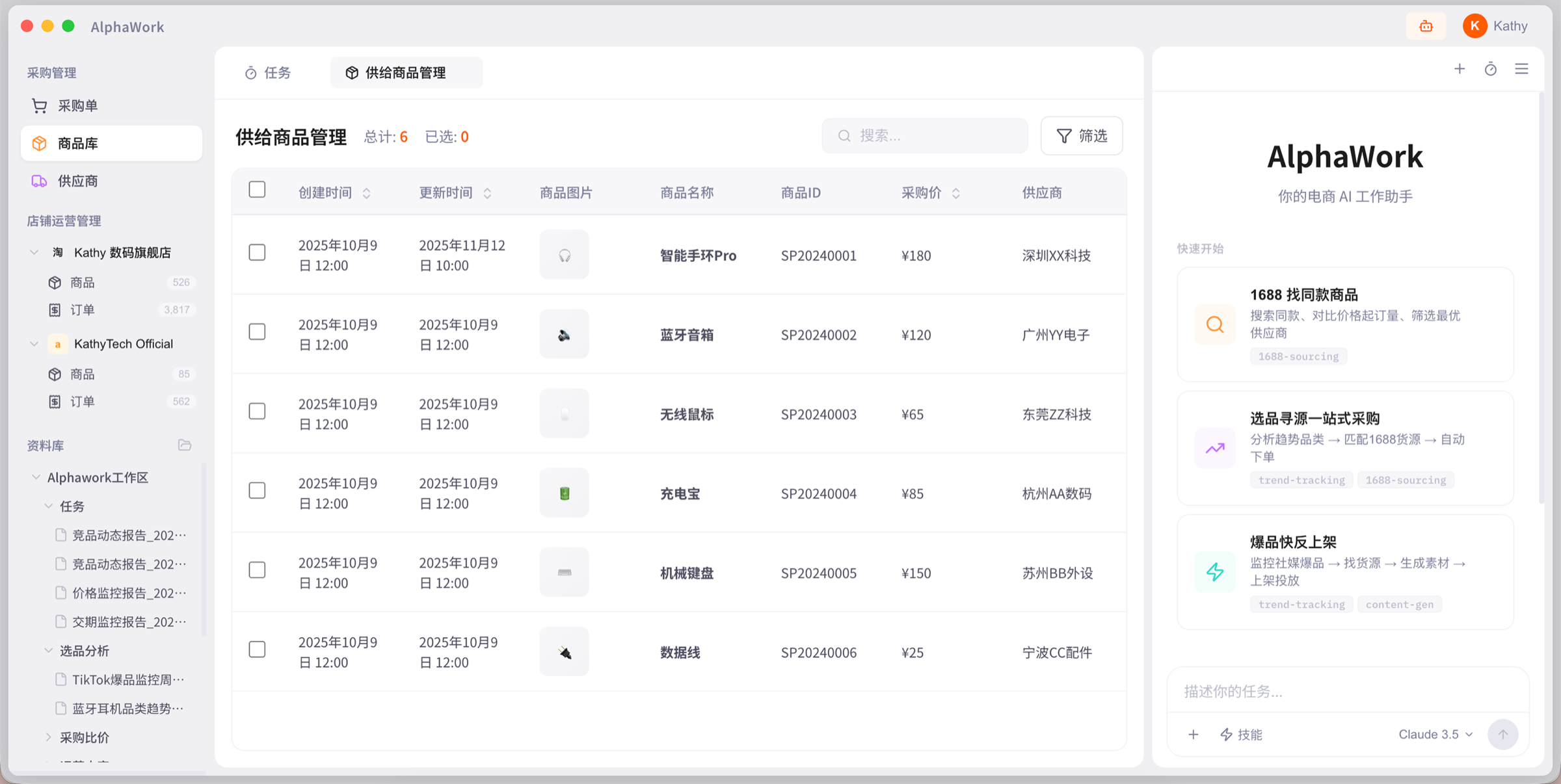Viewport: 1561px width, 784px height.
Task: Start a new chat with the plus icon
Action: click(x=1460, y=69)
